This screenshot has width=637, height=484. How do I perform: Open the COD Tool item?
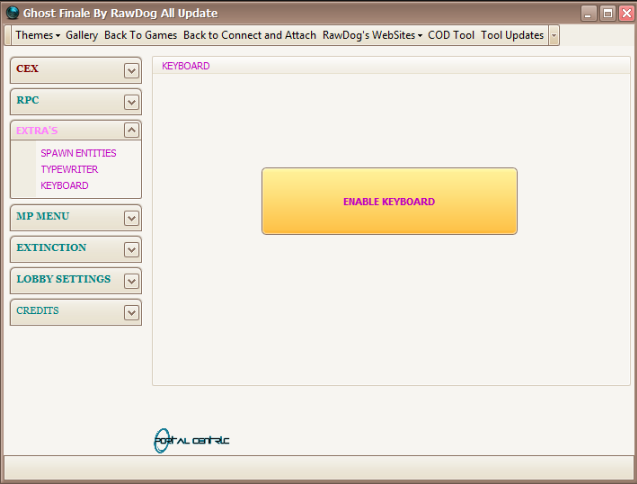(x=451, y=35)
